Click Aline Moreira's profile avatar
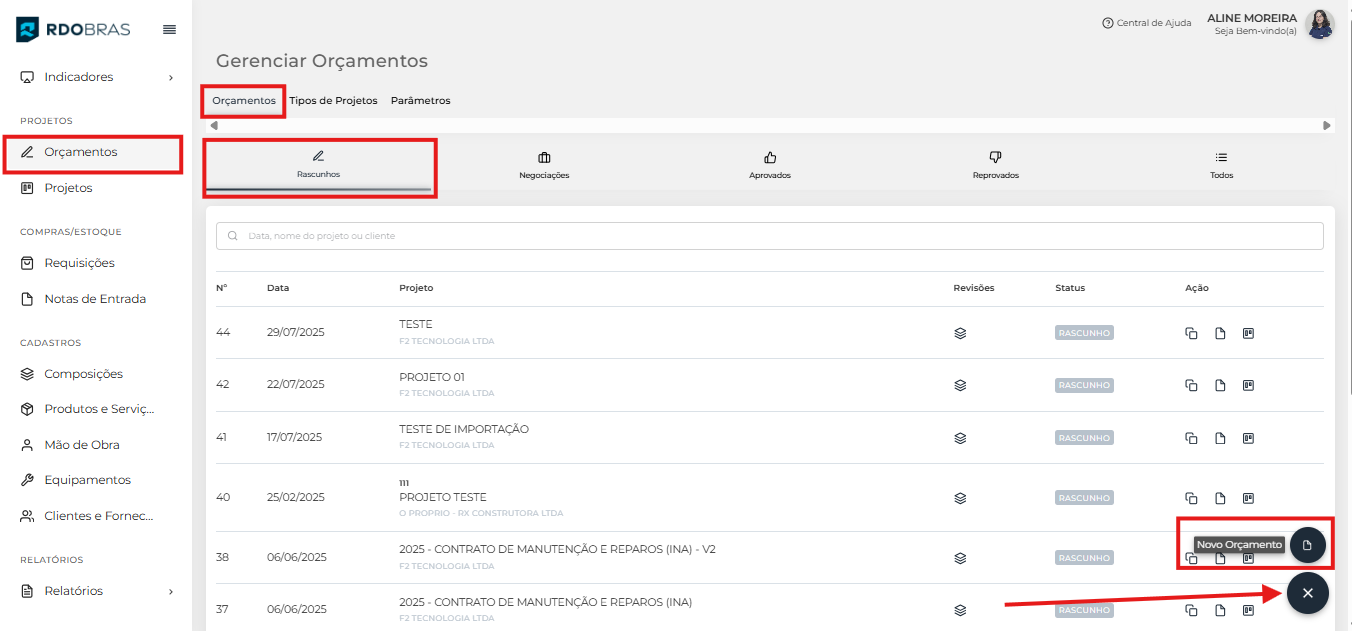 pyautogui.click(x=1320, y=24)
